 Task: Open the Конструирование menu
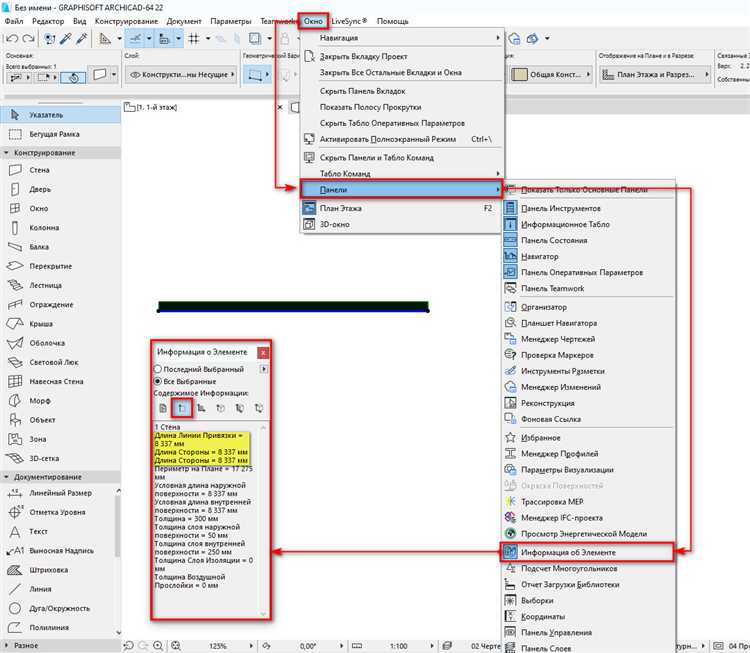click(x=126, y=21)
